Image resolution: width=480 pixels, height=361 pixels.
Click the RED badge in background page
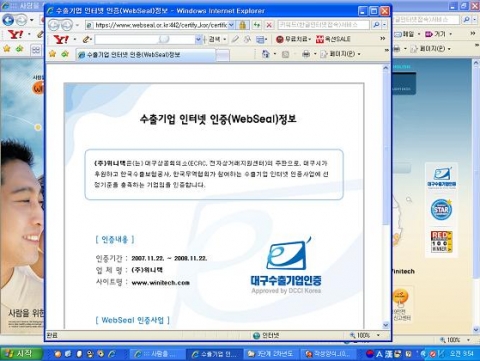point(441,242)
